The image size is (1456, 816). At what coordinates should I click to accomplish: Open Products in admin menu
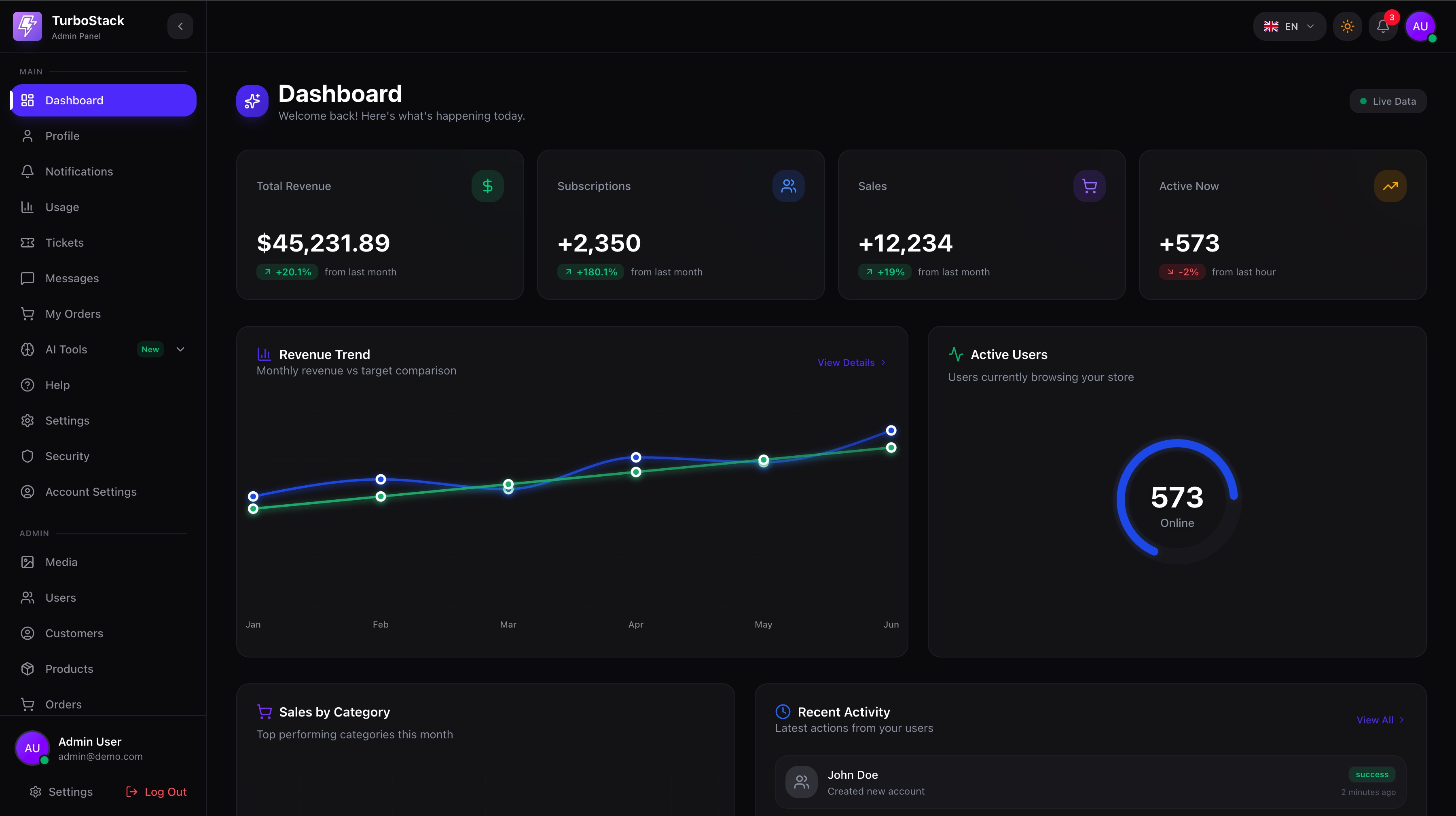69,668
